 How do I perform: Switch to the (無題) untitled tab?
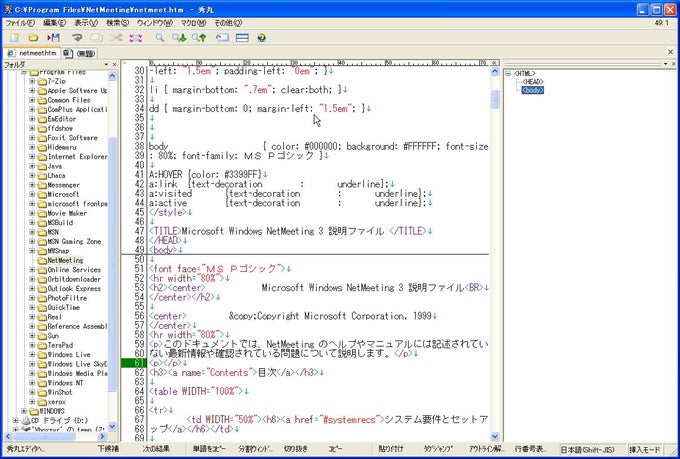pos(81,53)
